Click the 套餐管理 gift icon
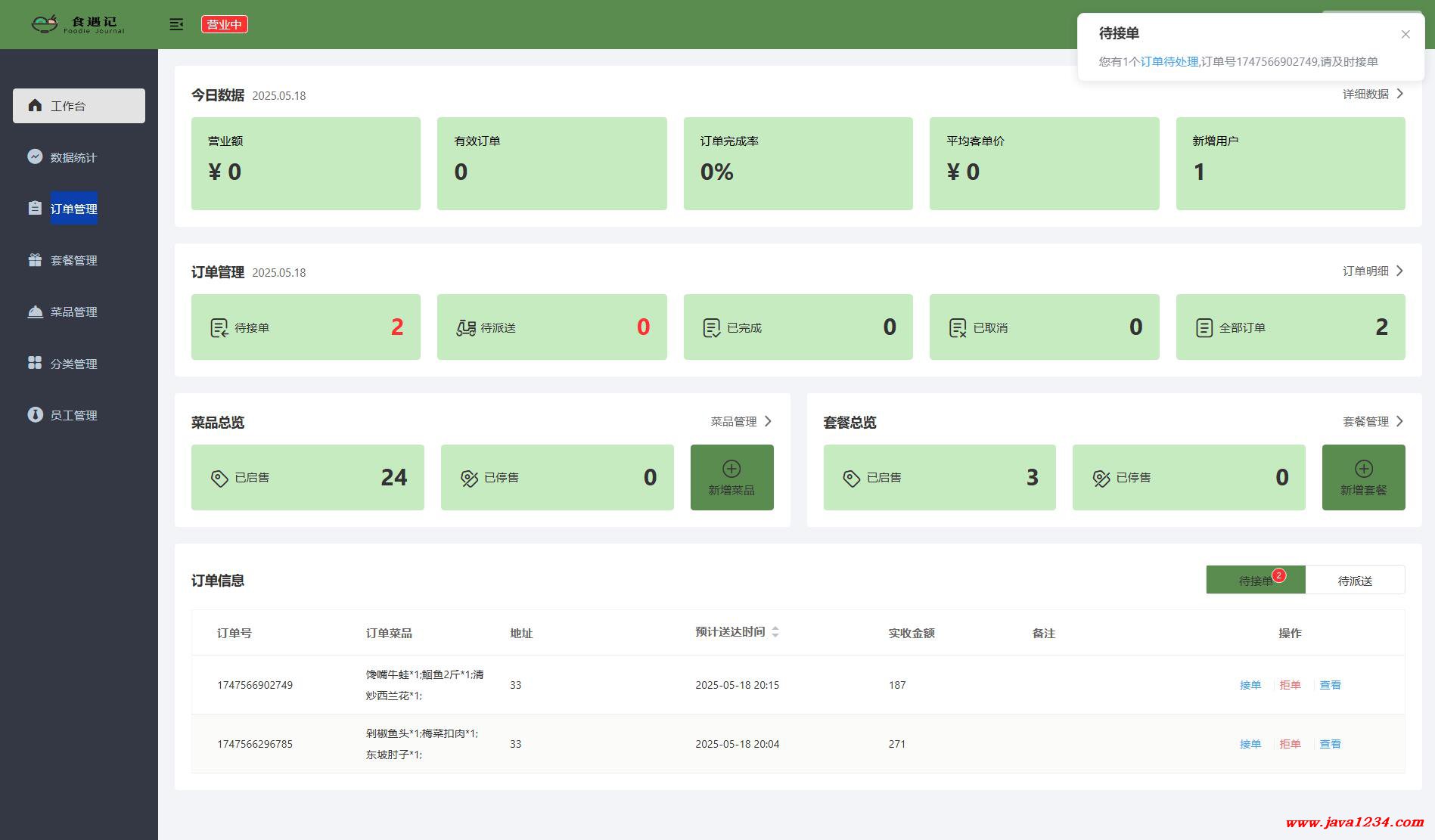 (x=35, y=259)
